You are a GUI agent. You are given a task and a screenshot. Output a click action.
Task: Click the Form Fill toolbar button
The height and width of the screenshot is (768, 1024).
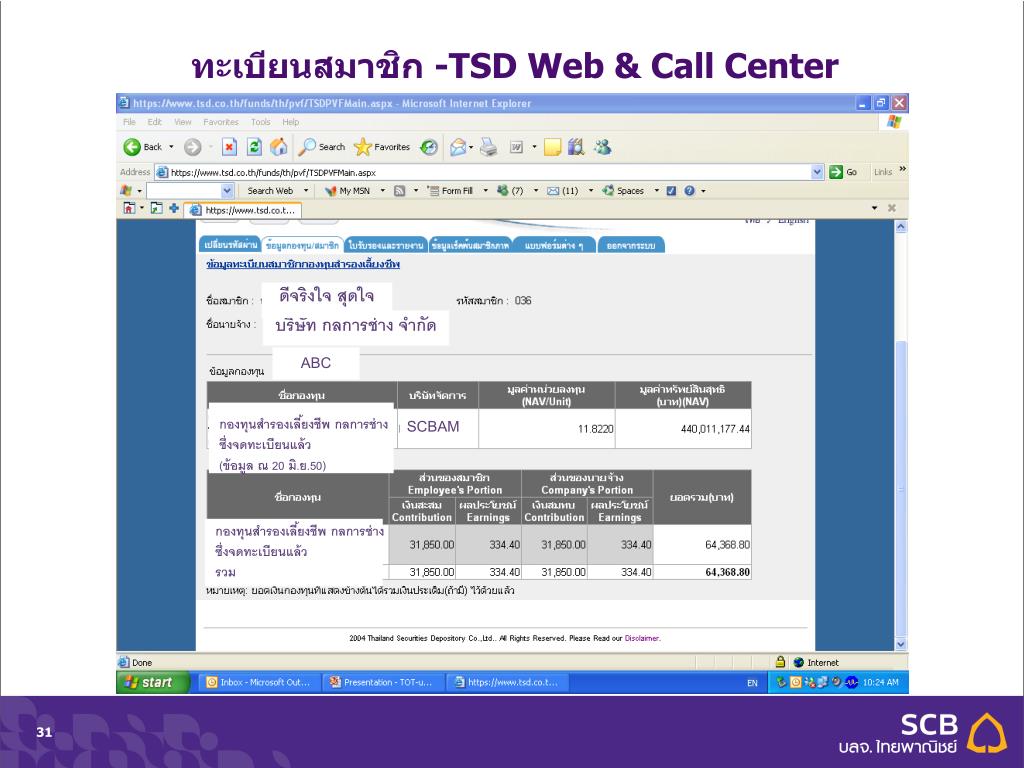point(449,191)
